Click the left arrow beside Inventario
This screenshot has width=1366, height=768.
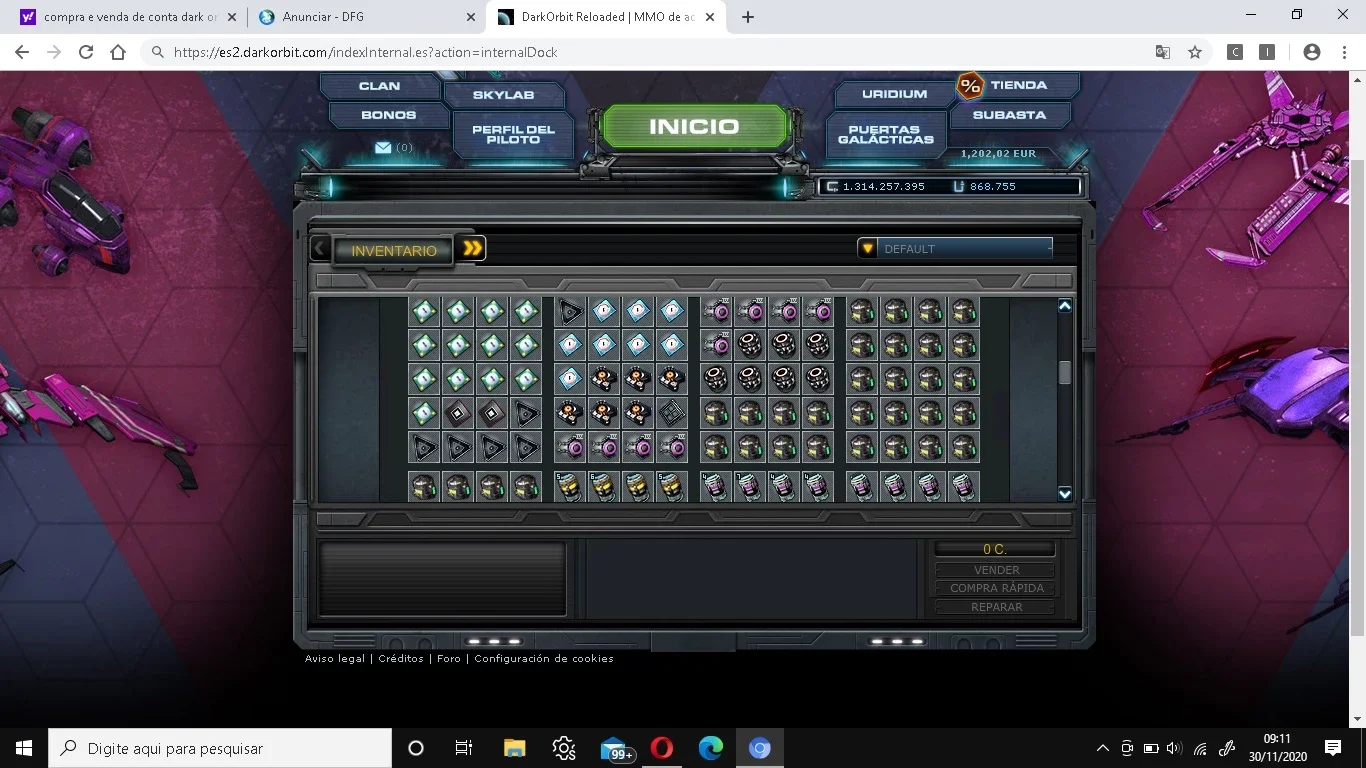319,248
